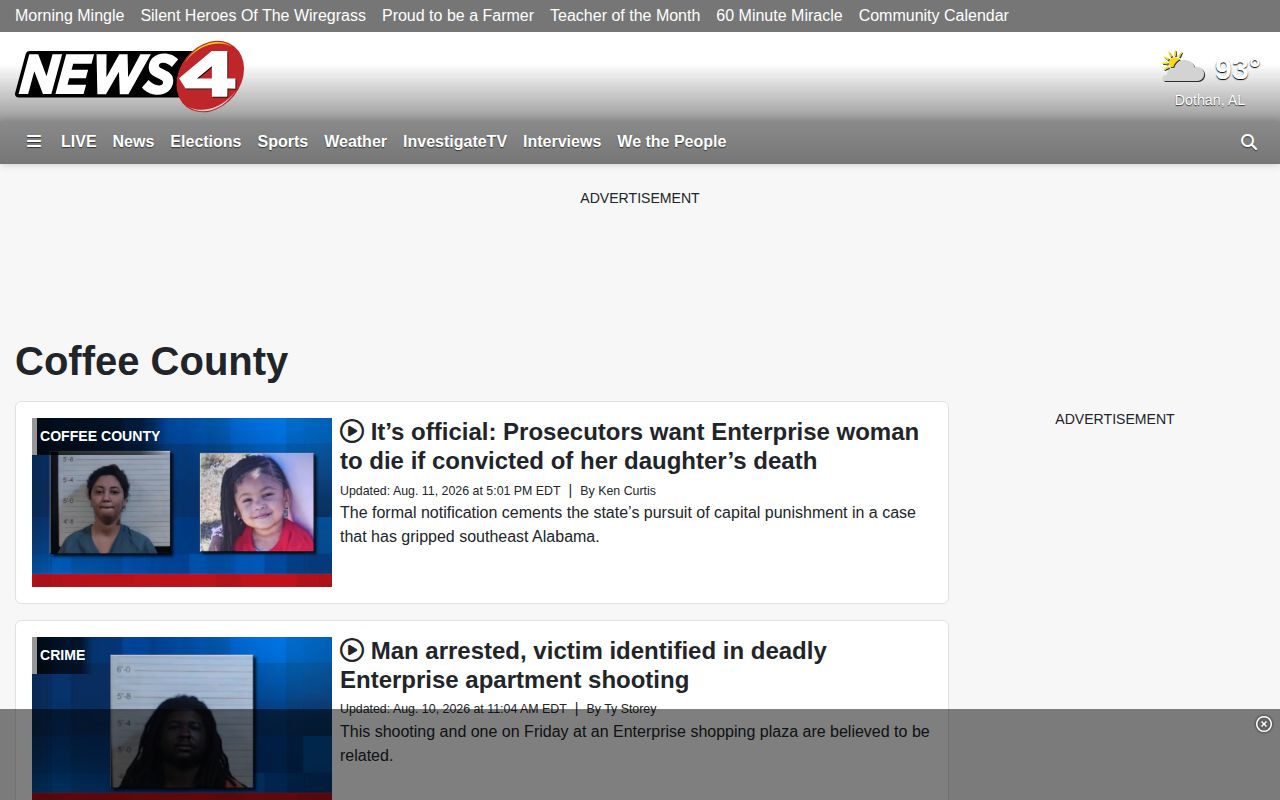Screen dimensions: 1280x800
Task: Open the deadly Enterprise apartment shooting headline
Action: pyautogui.click(x=583, y=665)
